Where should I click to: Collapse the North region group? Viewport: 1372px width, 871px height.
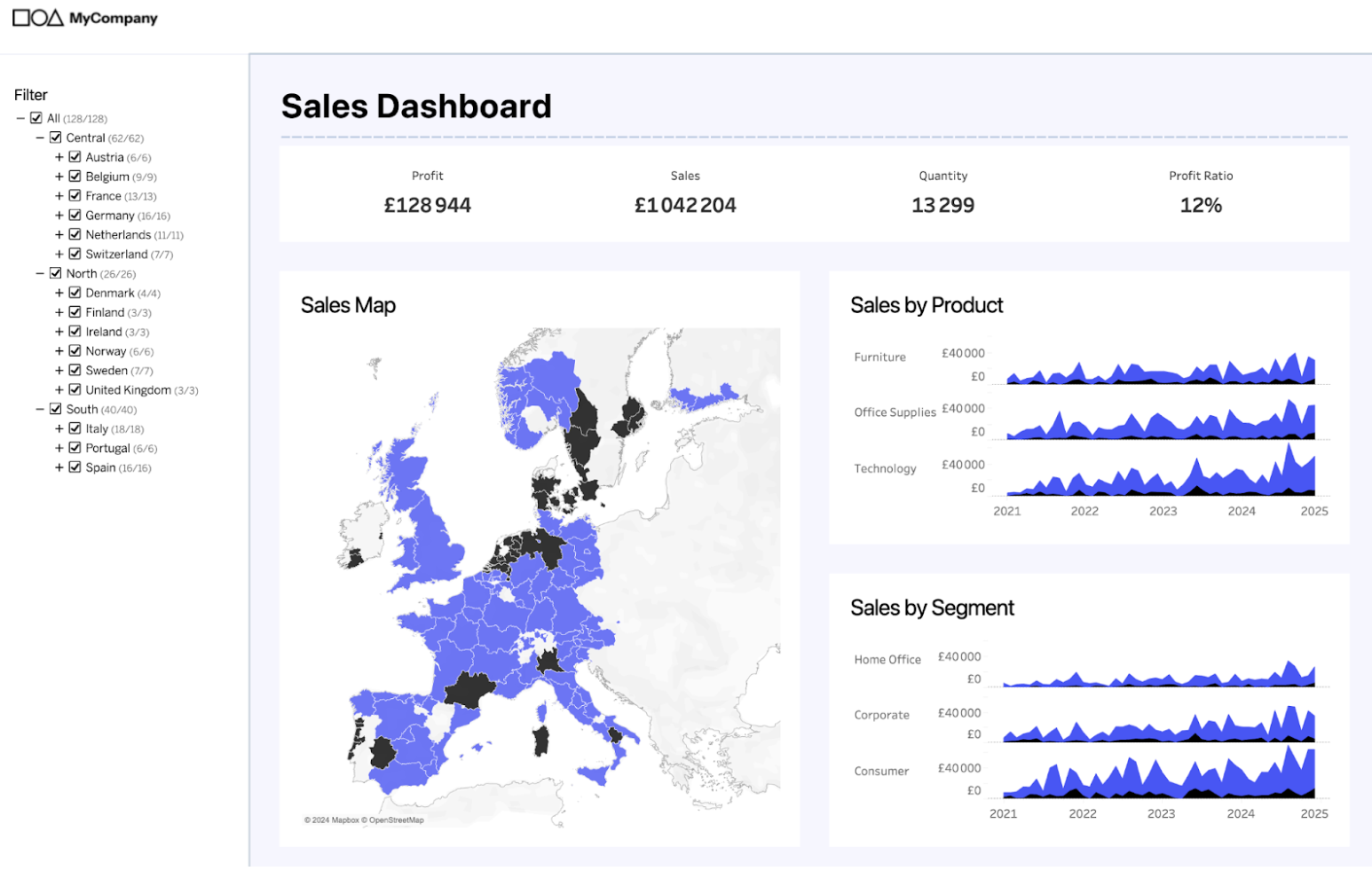pyautogui.click(x=40, y=274)
